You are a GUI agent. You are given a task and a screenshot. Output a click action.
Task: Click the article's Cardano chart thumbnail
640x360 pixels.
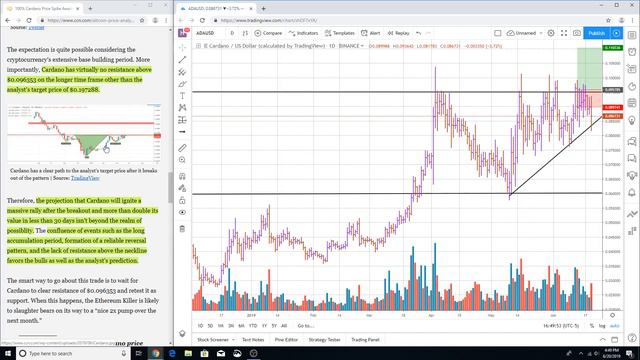[x=84, y=133]
